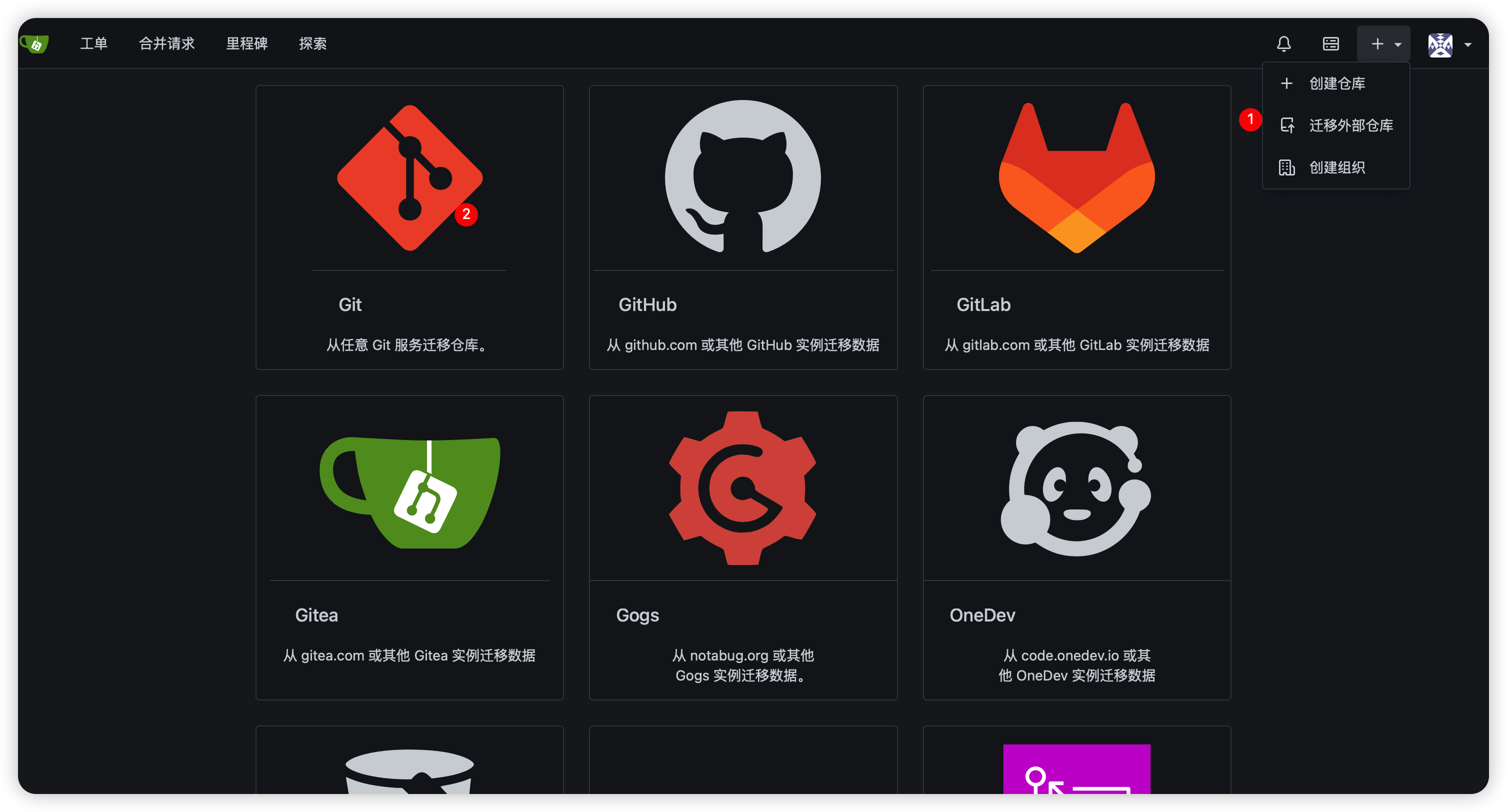Click the user avatar image
The height and width of the screenshot is (812, 1507).
point(1440,44)
